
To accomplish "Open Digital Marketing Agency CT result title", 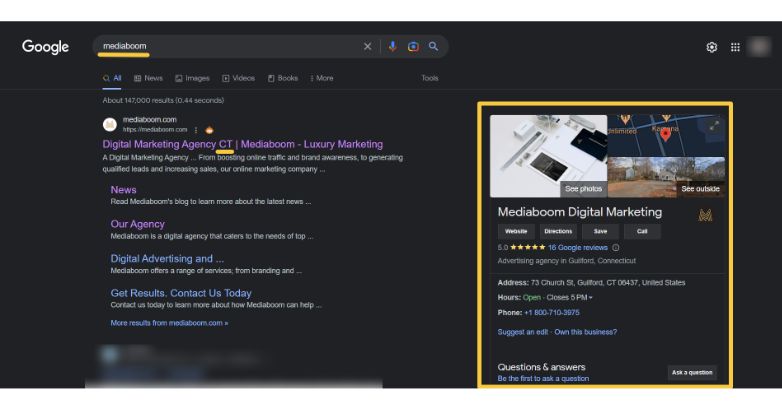I will [x=243, y=144].
